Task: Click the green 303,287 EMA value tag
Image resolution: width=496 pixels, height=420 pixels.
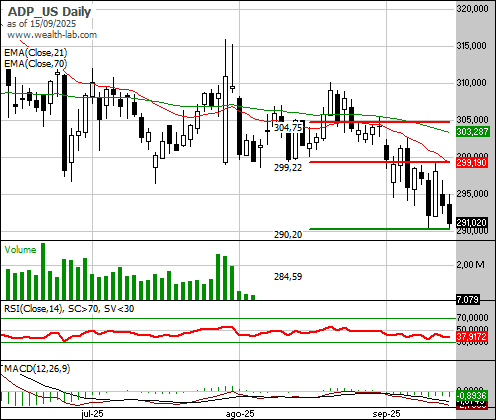Action: tap(473, 132)
